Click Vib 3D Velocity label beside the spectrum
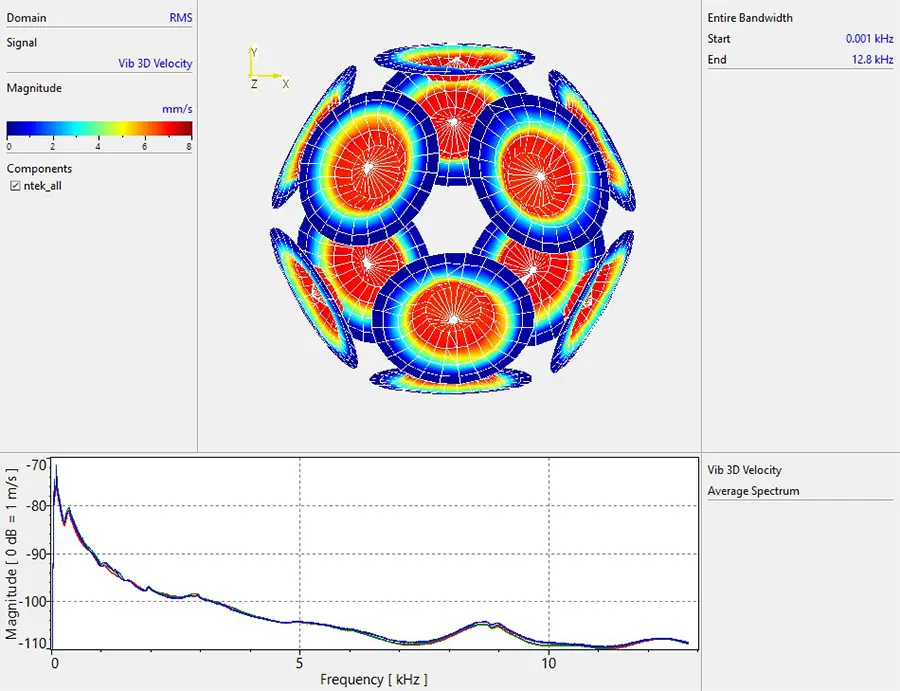Viewport: 900px width, 691px height. click(744, 470)
